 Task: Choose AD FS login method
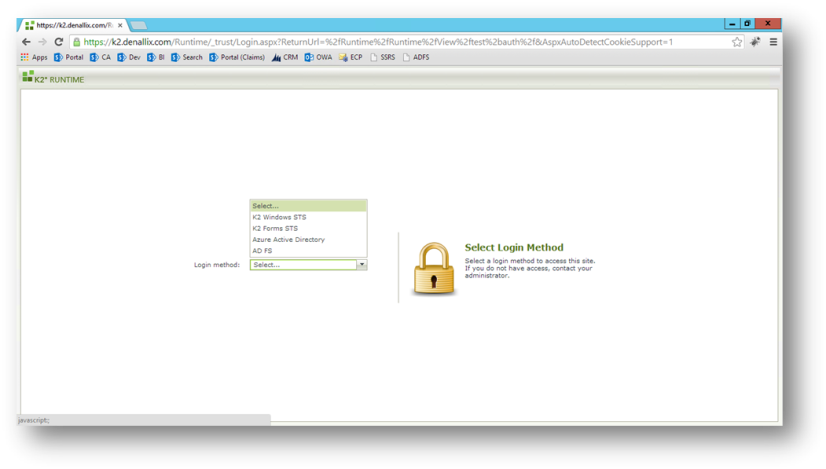(308, 251)
